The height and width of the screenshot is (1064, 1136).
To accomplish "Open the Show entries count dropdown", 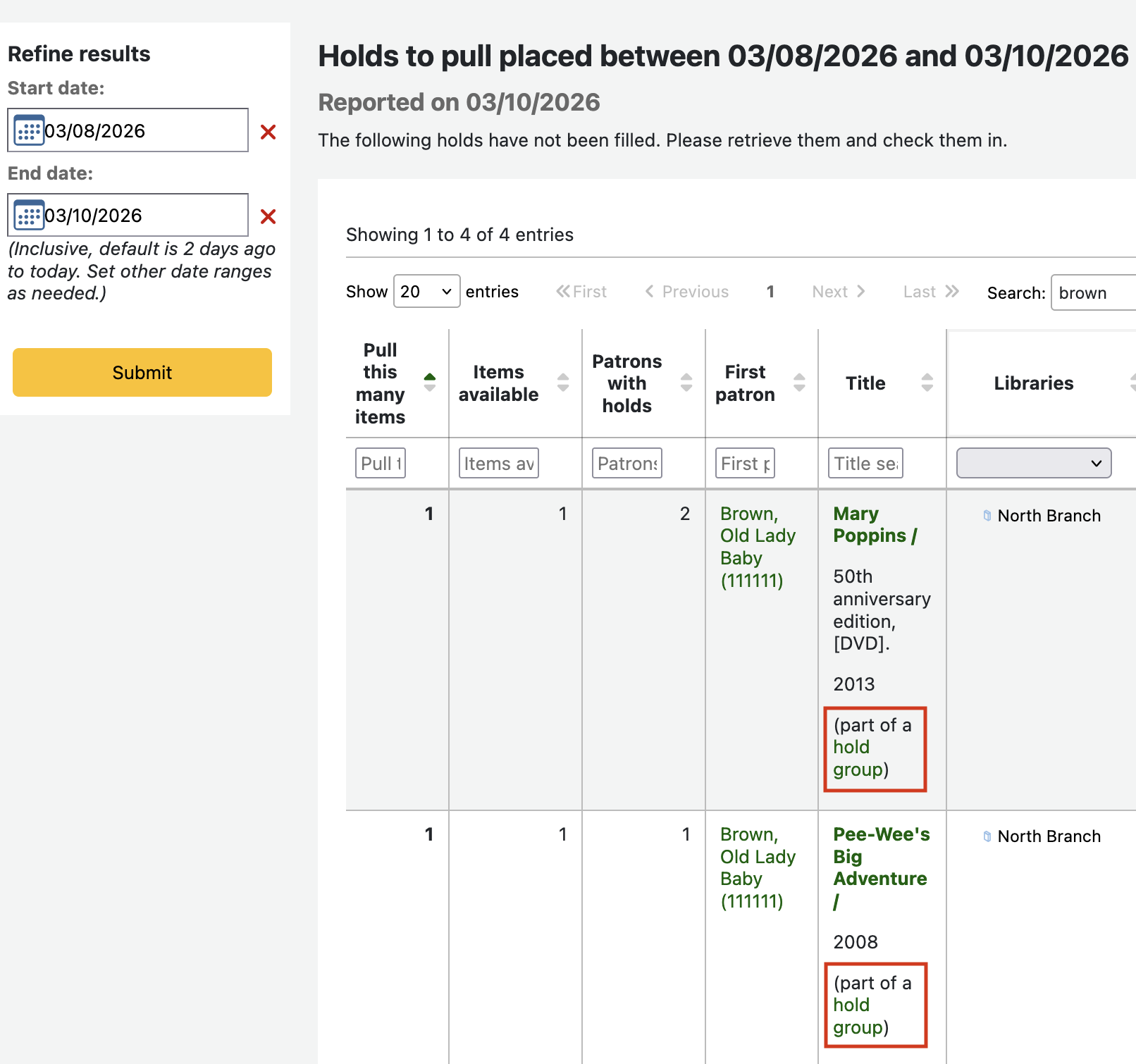I will 426,292.
